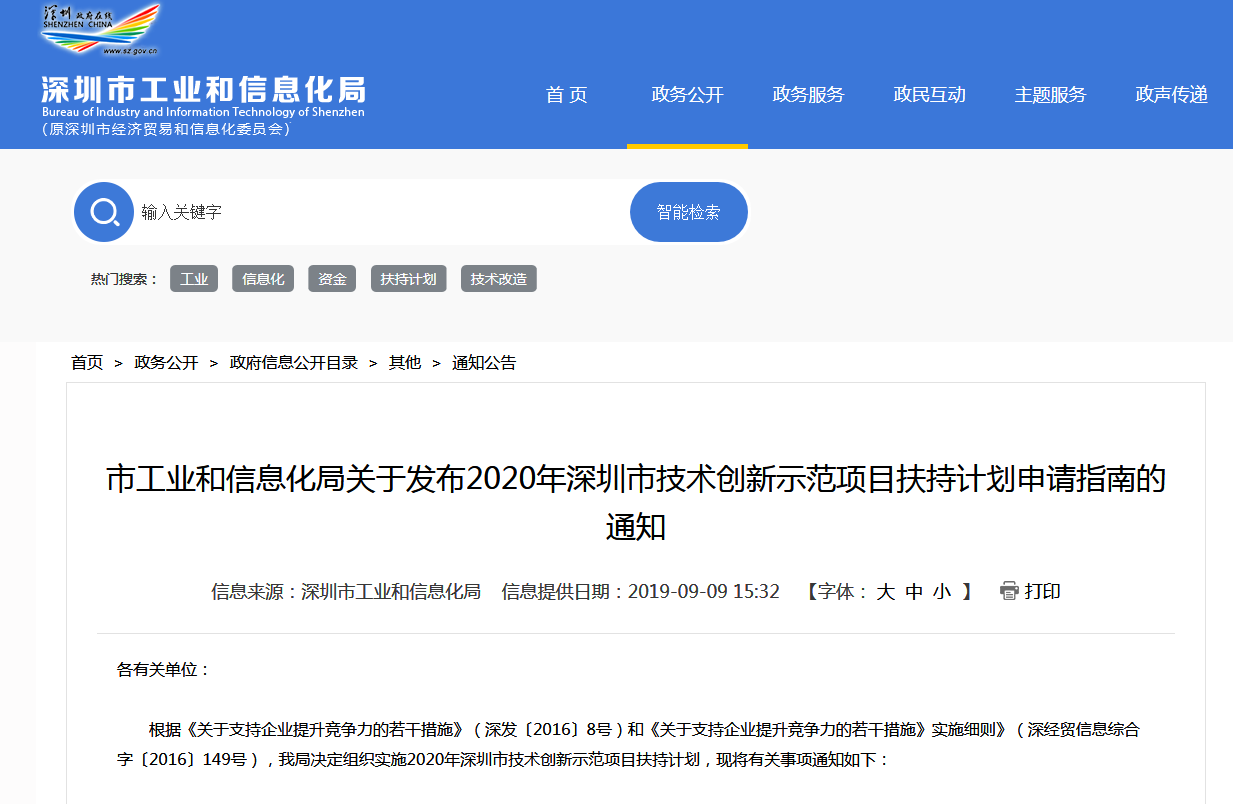1233x804 pixels.
Task: Click the printer icon
Action: [x=1009, y=591]
